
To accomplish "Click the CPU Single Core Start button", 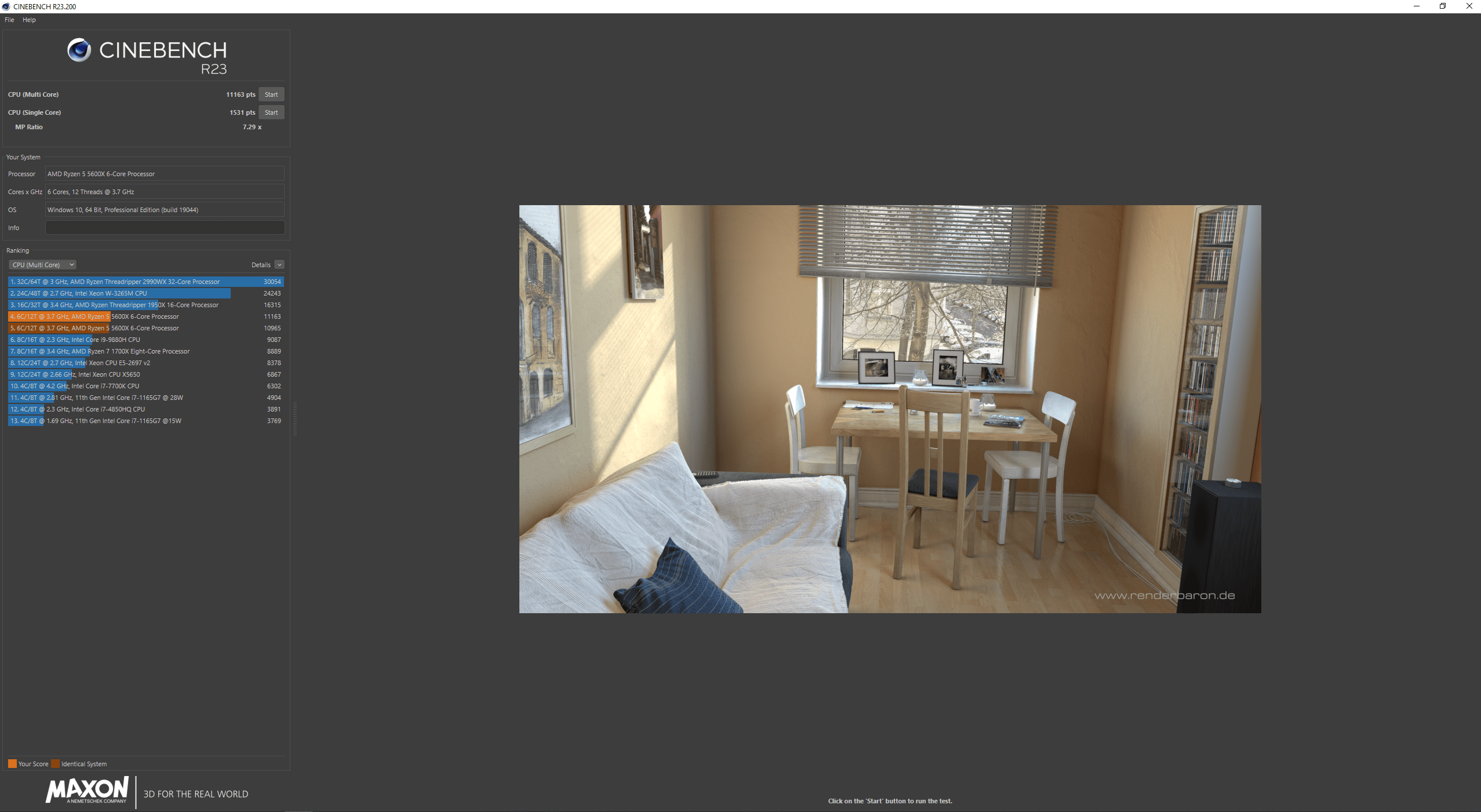I will pos(271,112).
